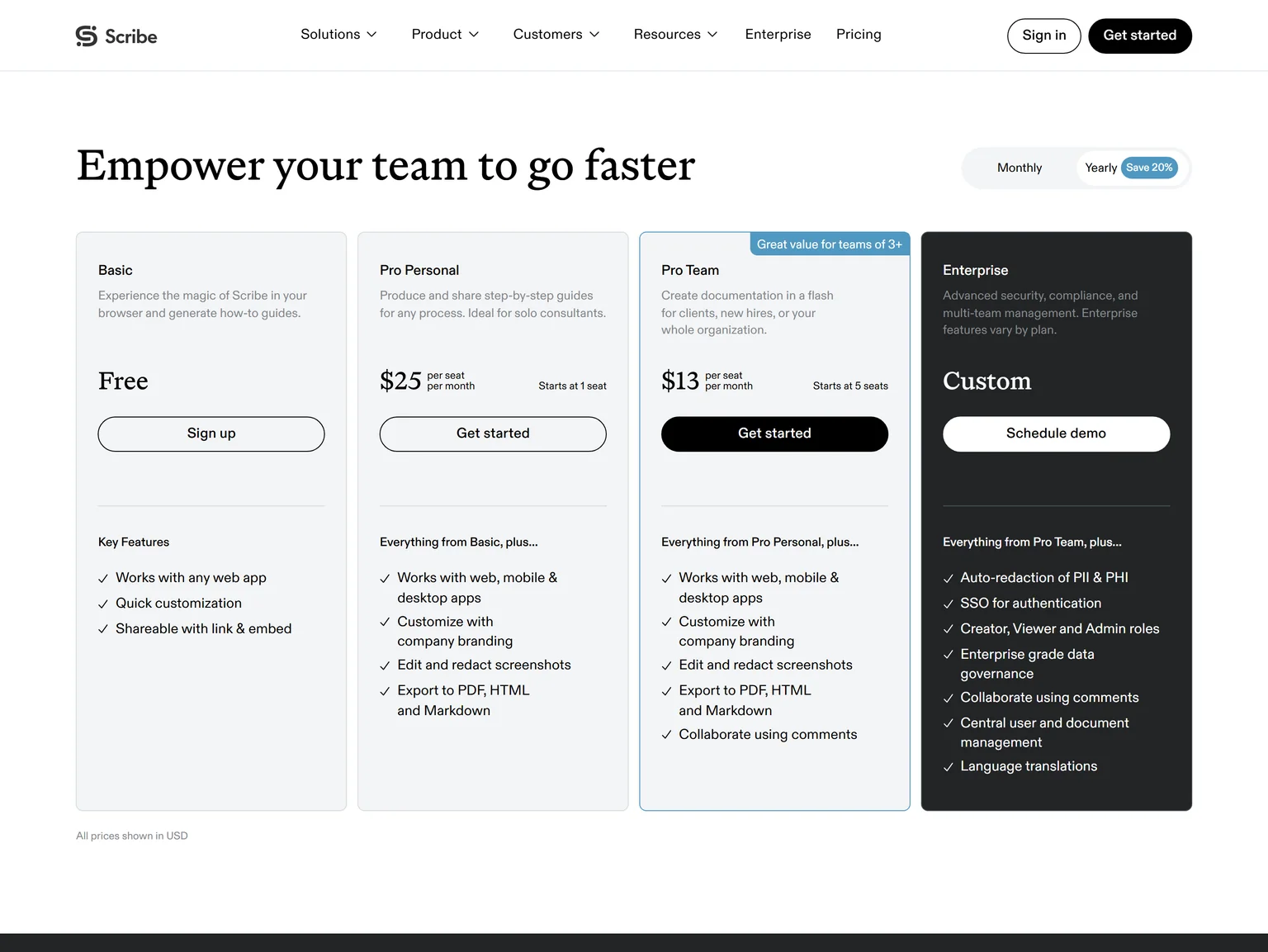Click the $25 price text

coord(400,381)
